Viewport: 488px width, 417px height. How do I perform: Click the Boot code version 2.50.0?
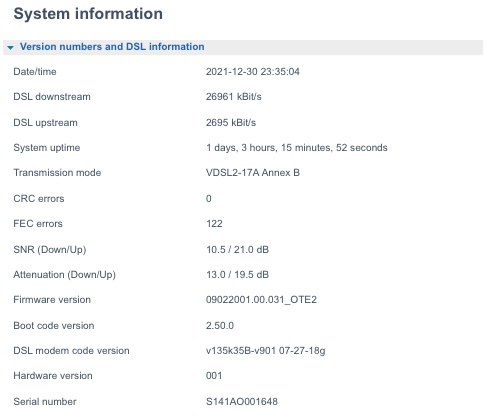coord(220,326)
